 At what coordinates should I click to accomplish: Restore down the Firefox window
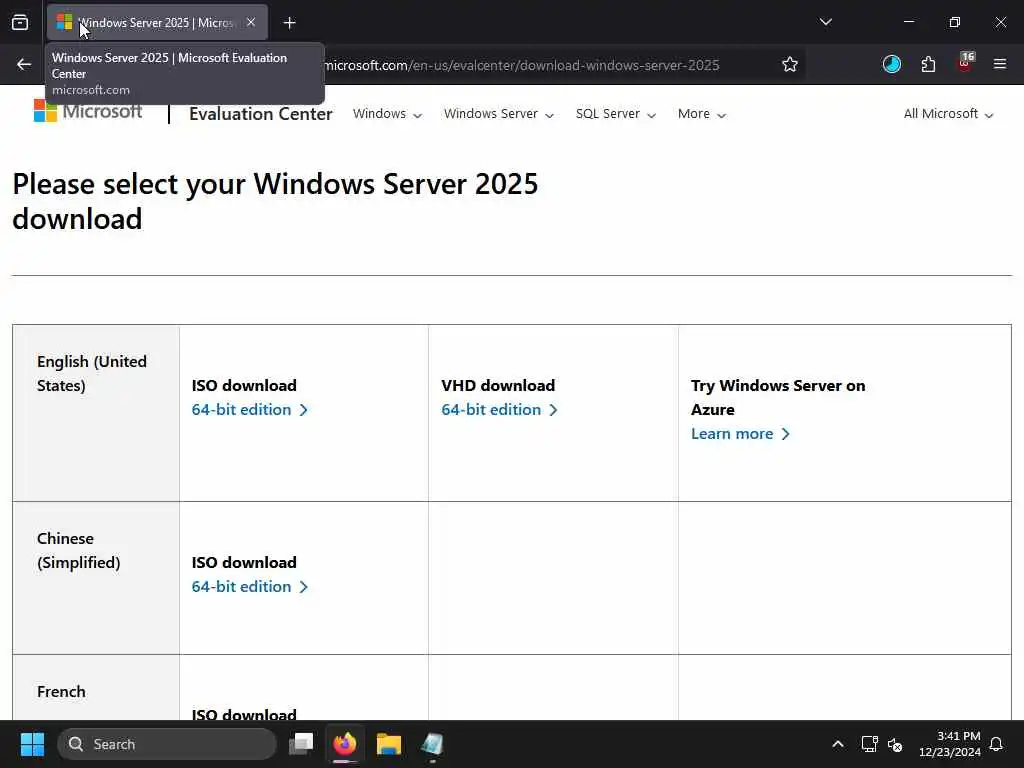click(955, 22)
